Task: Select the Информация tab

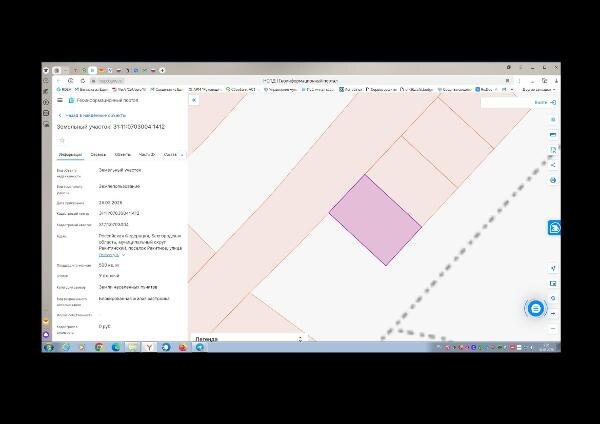Action: (70, 155)
